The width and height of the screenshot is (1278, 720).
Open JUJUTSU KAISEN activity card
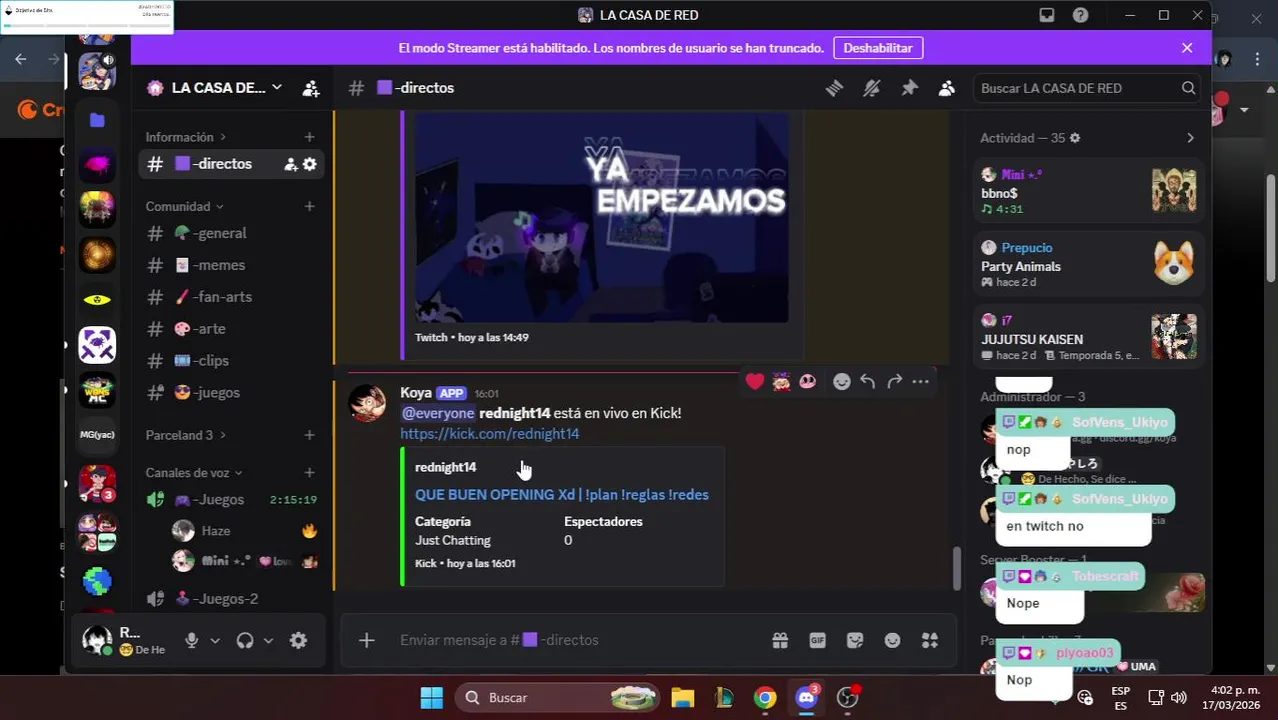1088,336
